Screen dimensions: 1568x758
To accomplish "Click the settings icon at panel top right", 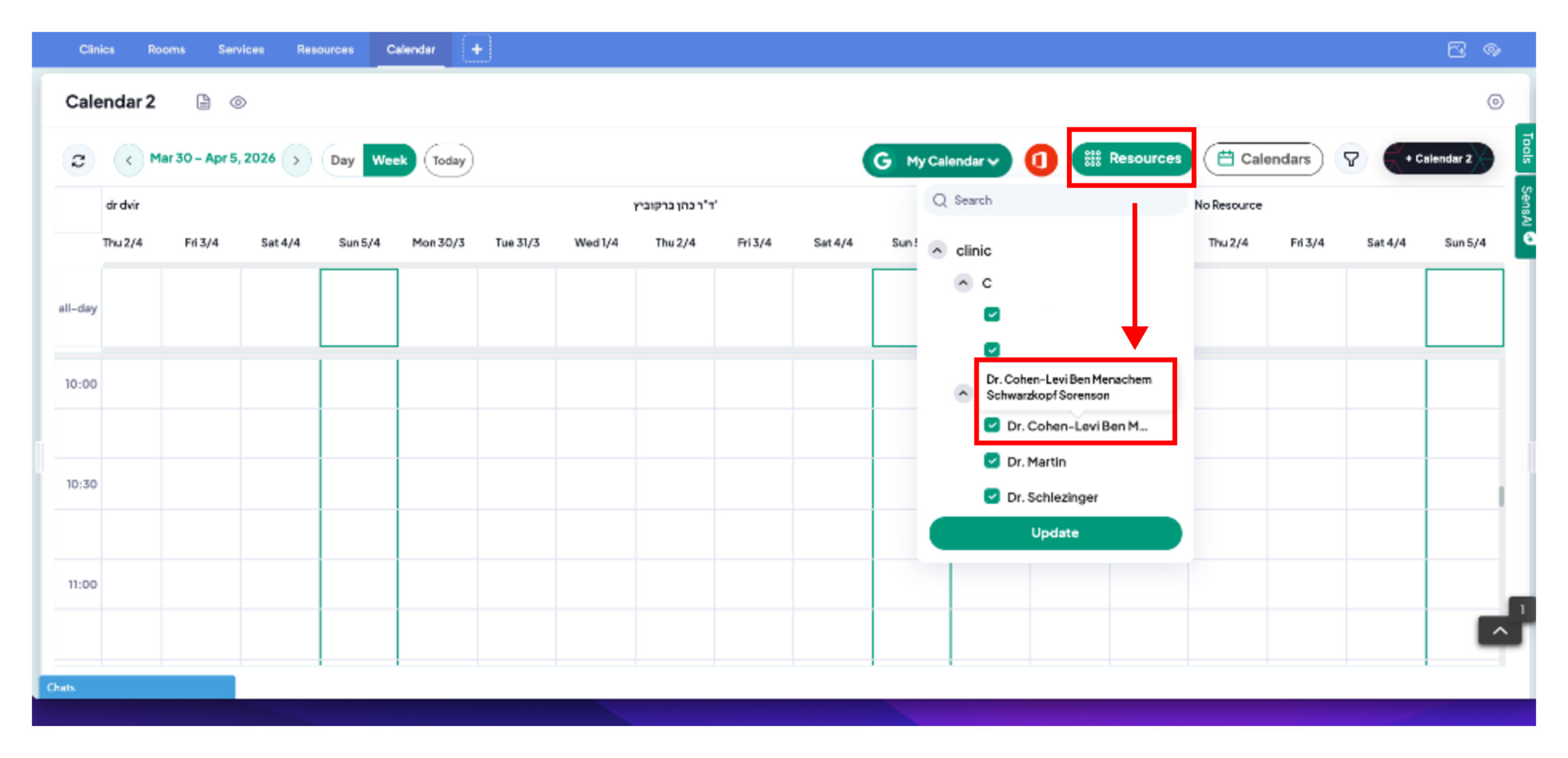I will coord(1495,102).
